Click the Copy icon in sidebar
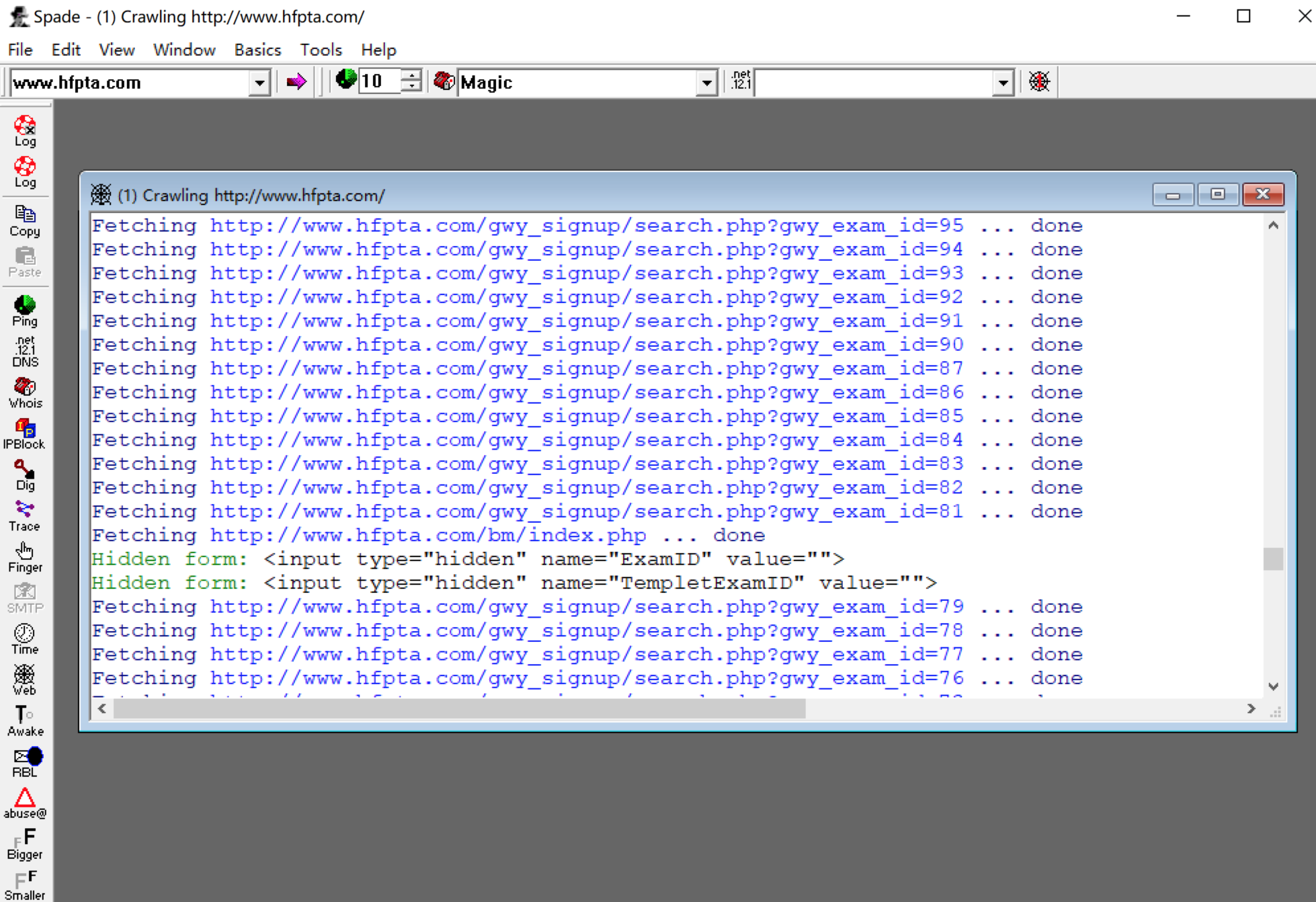The image size is (1316, 902). point(25,220)
